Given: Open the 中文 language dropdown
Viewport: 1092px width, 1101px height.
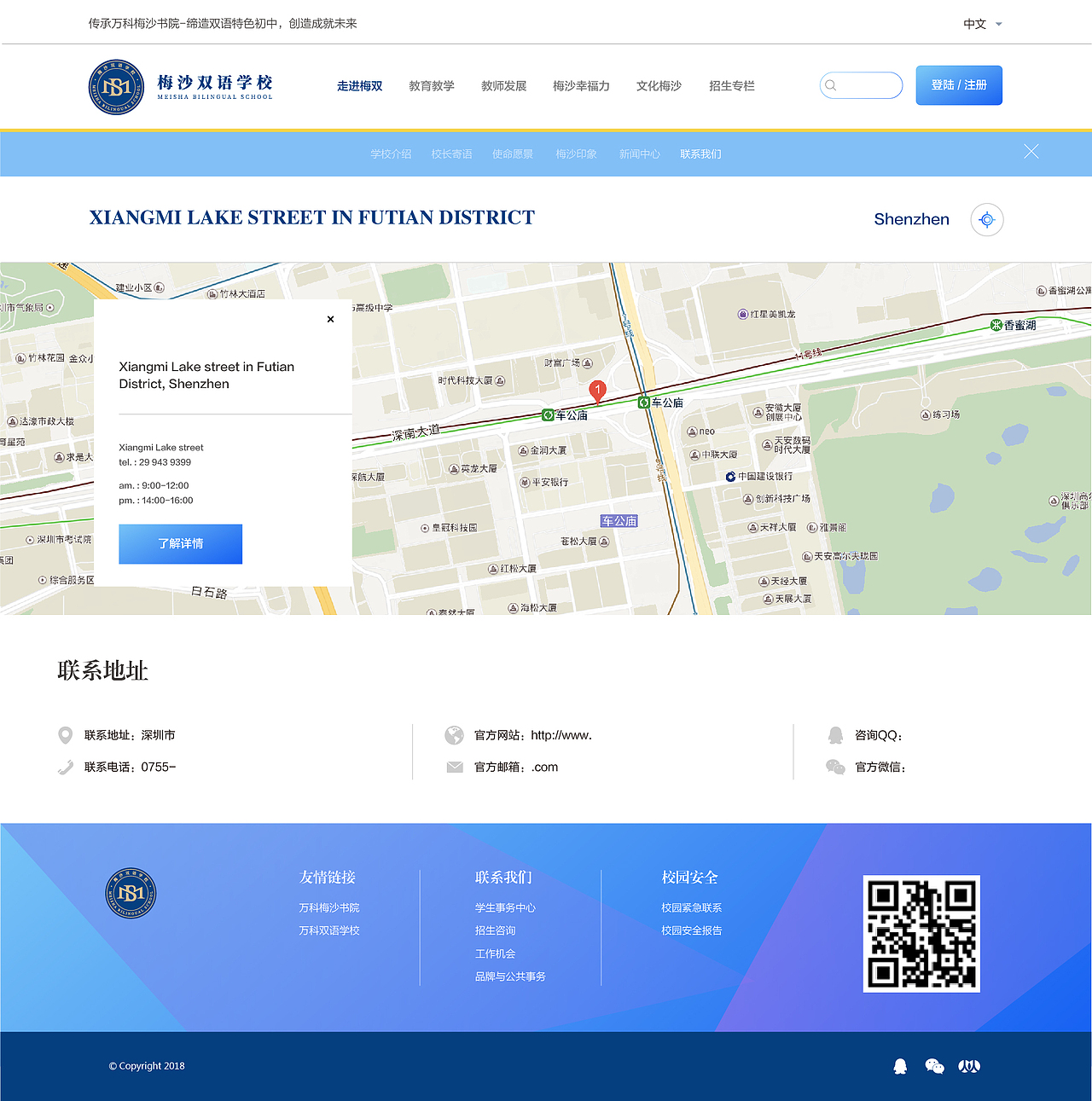Looking at the screenshot, I should tap(981, 24).
